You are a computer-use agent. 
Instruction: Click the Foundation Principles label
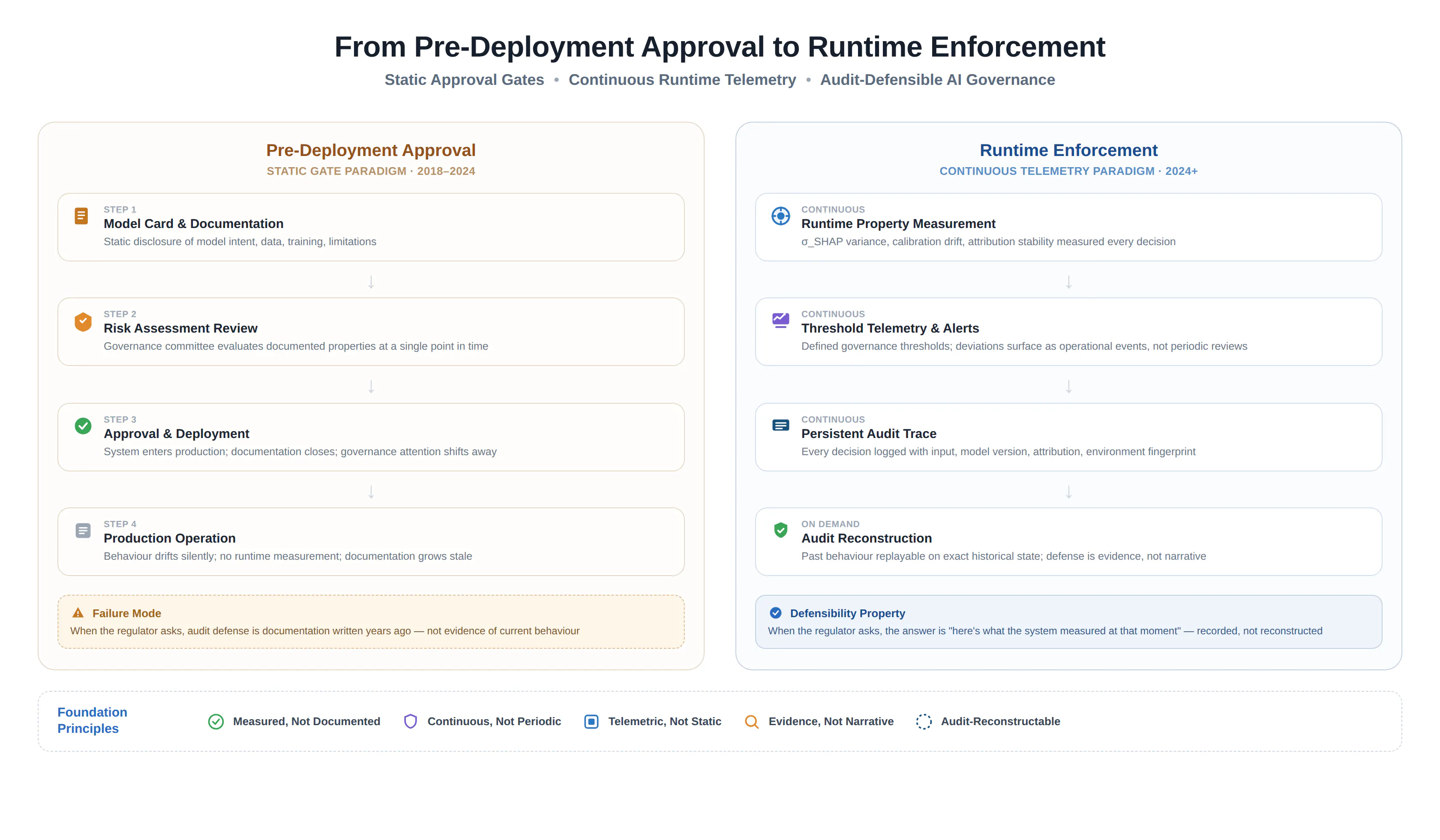point(92,720)
